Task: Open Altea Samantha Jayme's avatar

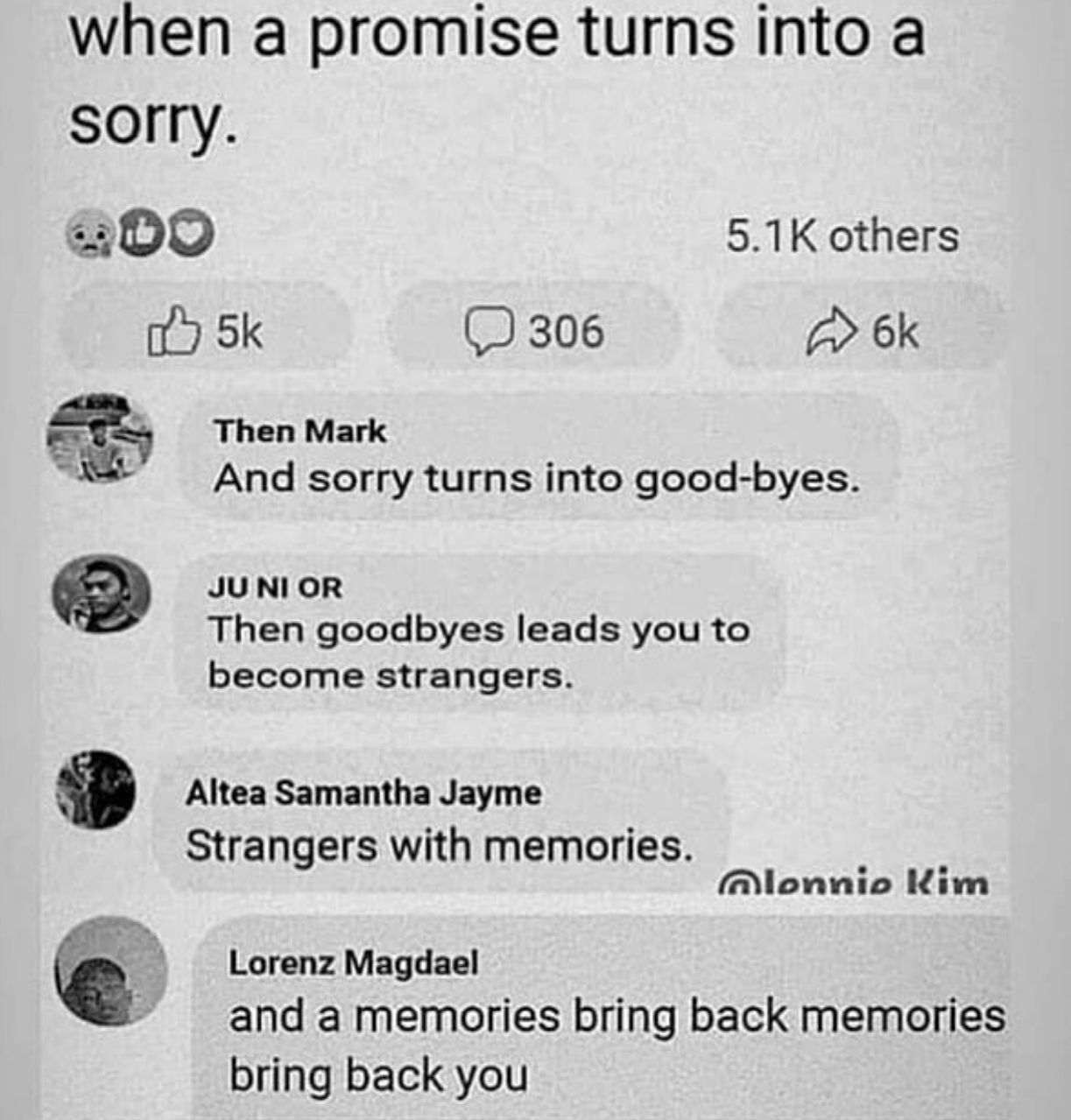Action: 95,790
